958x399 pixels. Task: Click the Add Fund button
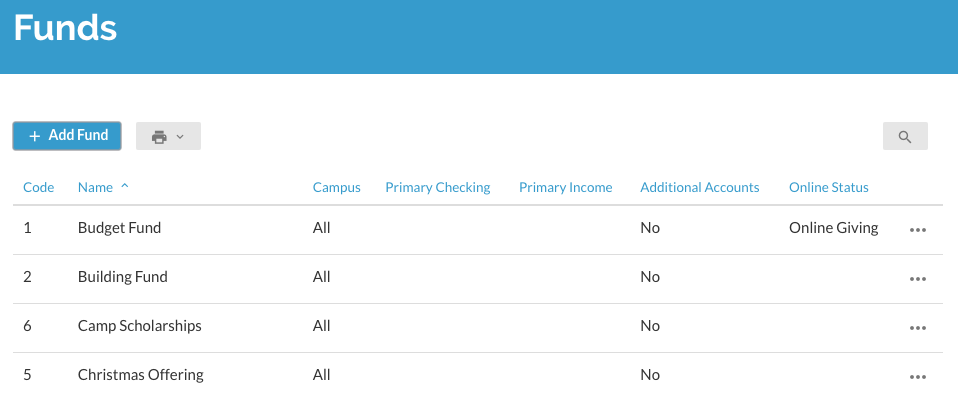[67, 136]
